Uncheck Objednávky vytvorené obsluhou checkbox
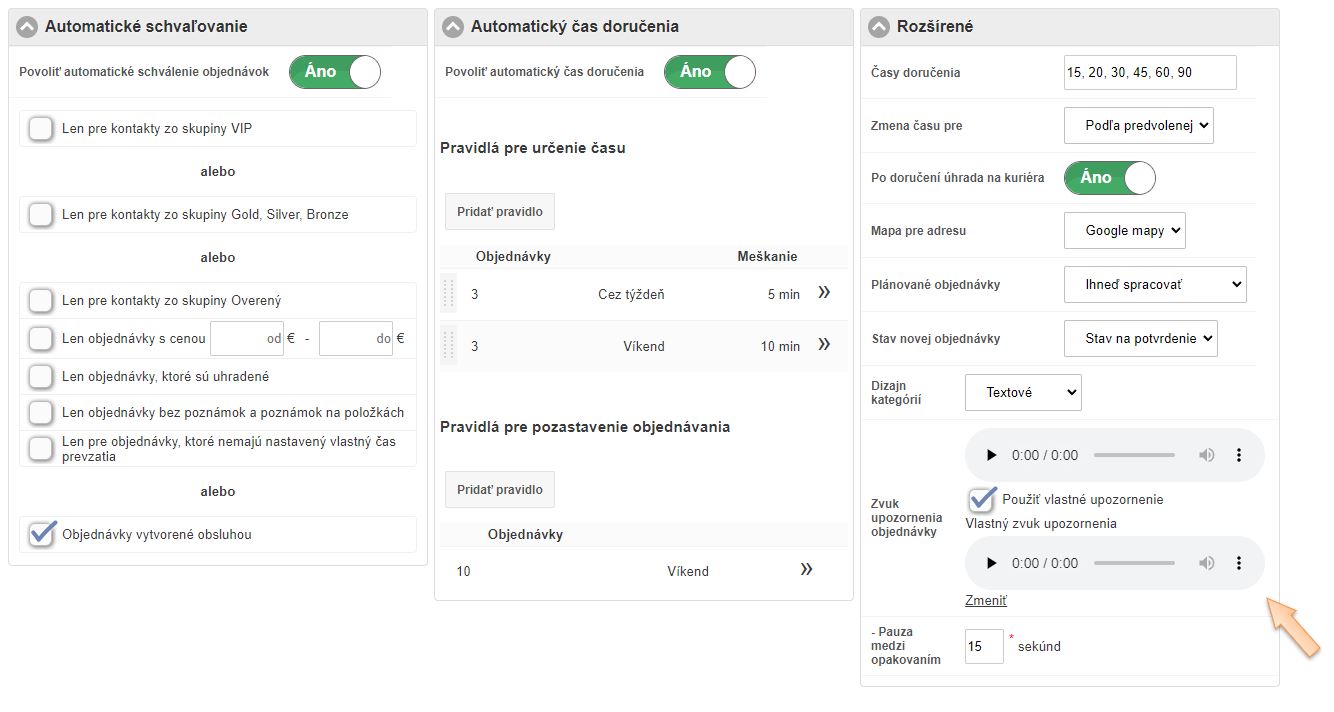This screenshot has height=712, width=1334. pyautogui.click(x=41, y=535)
